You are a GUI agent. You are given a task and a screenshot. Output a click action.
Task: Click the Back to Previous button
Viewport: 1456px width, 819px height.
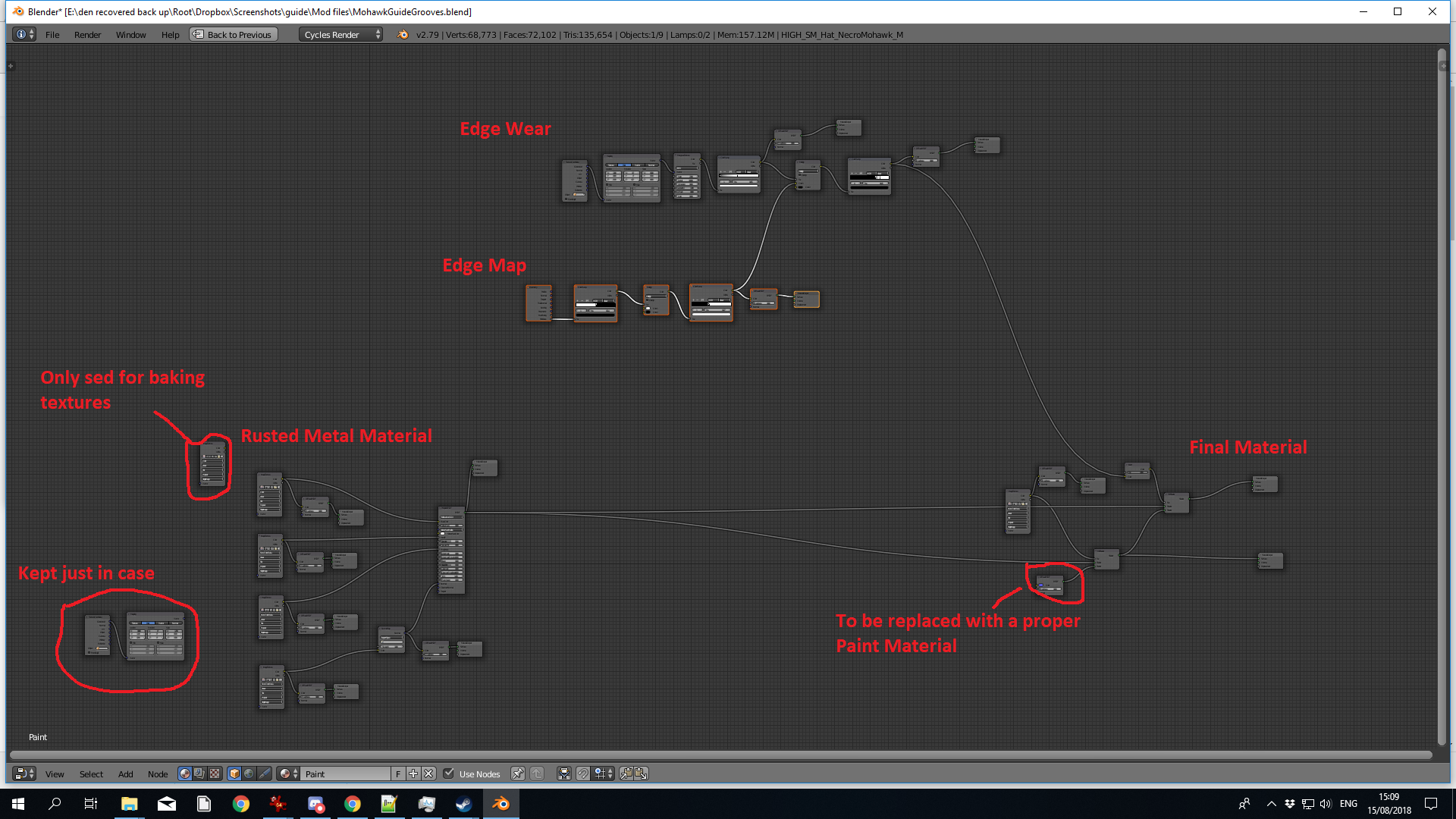click(234, 35)
